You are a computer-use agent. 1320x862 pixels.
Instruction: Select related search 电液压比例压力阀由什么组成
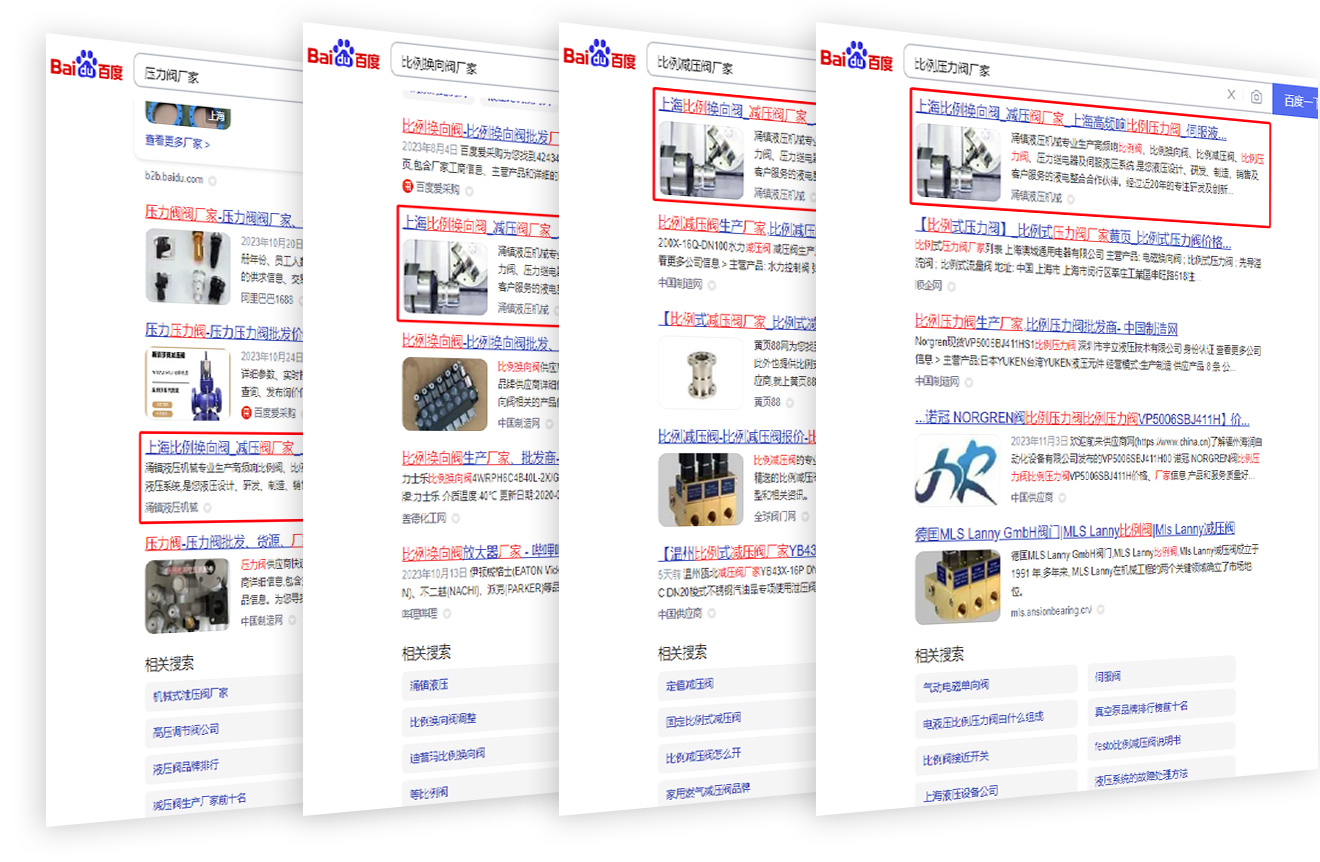pos(996,719)
